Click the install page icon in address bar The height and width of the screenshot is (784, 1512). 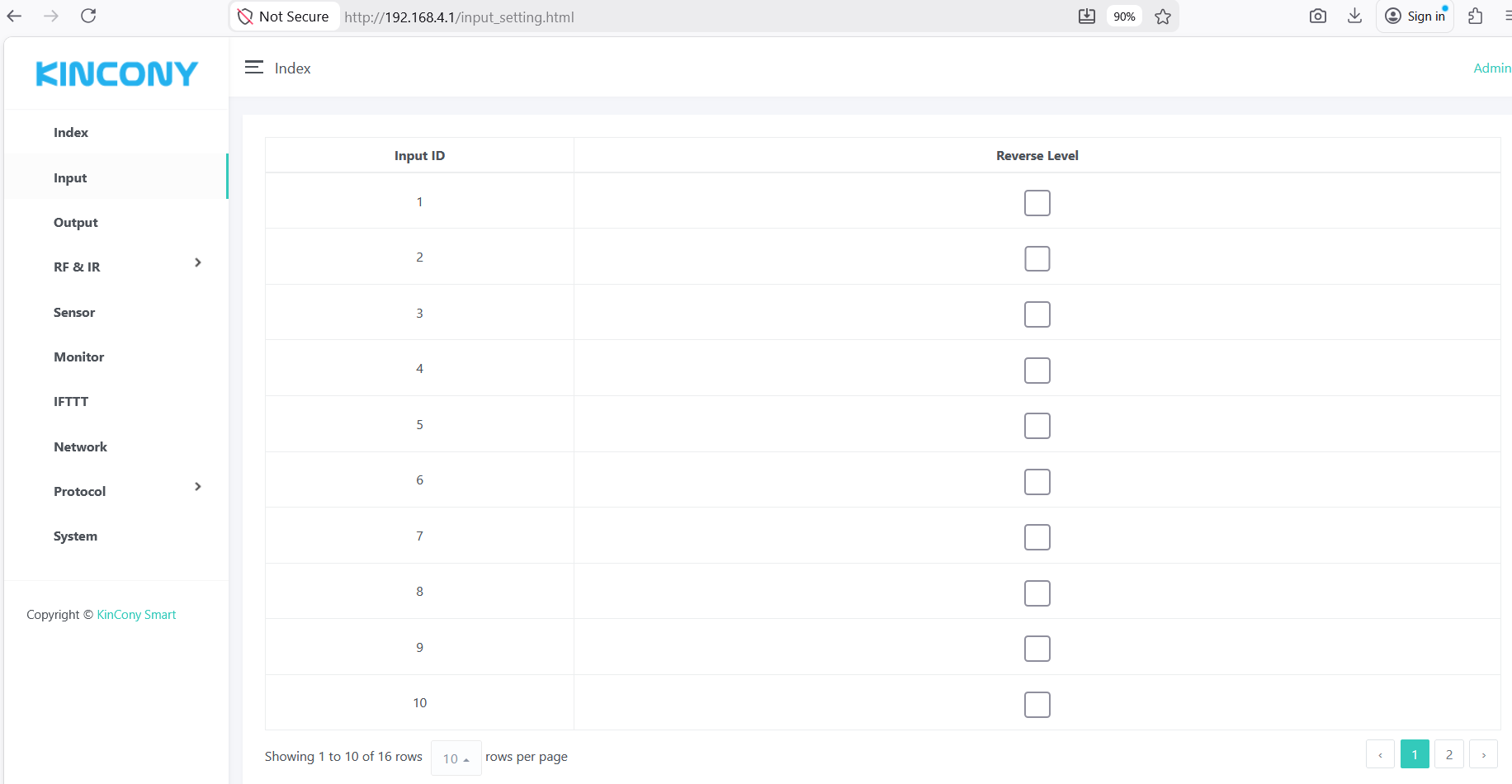coord(1087,17)
